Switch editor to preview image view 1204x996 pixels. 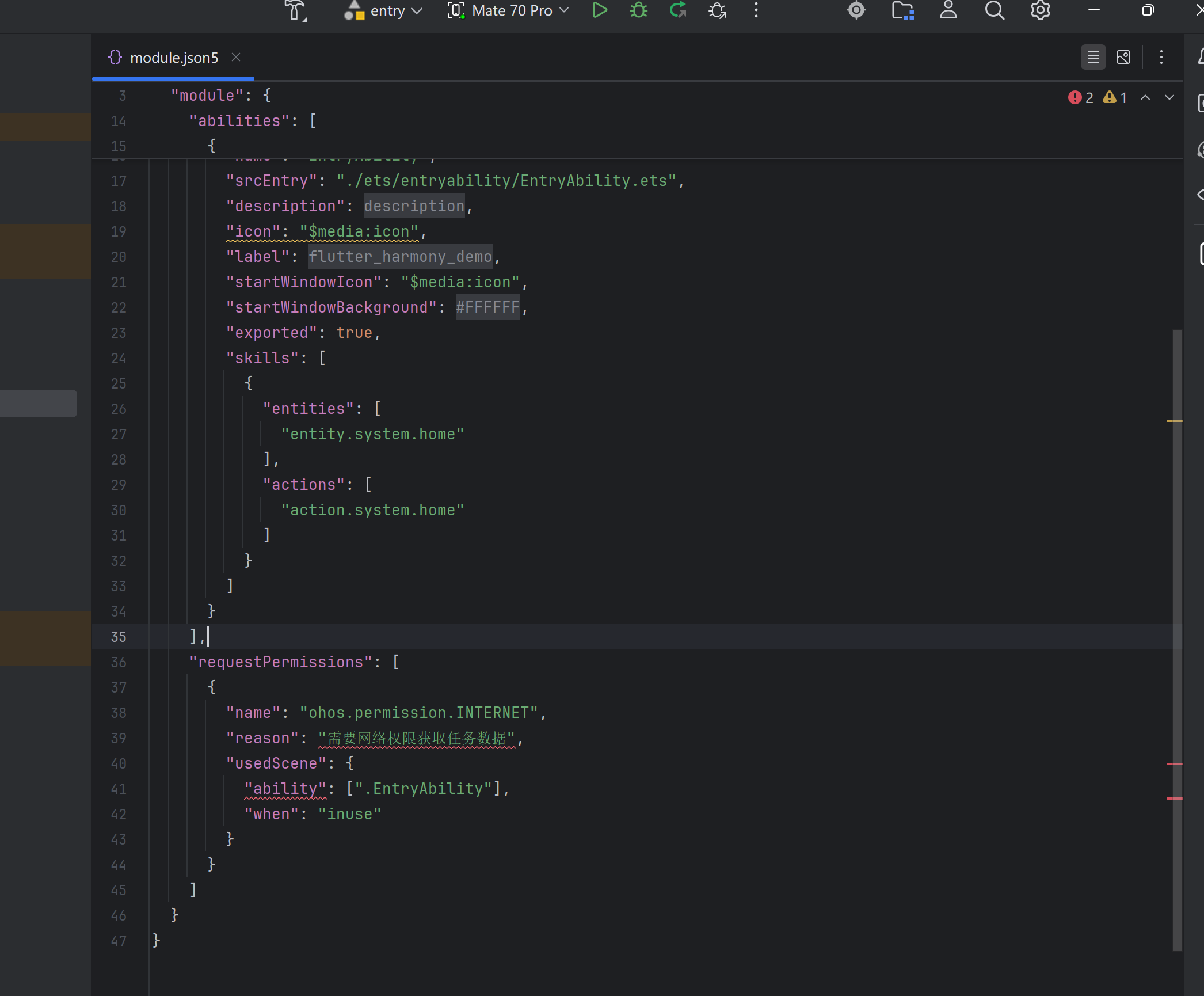pos(1123,57)
